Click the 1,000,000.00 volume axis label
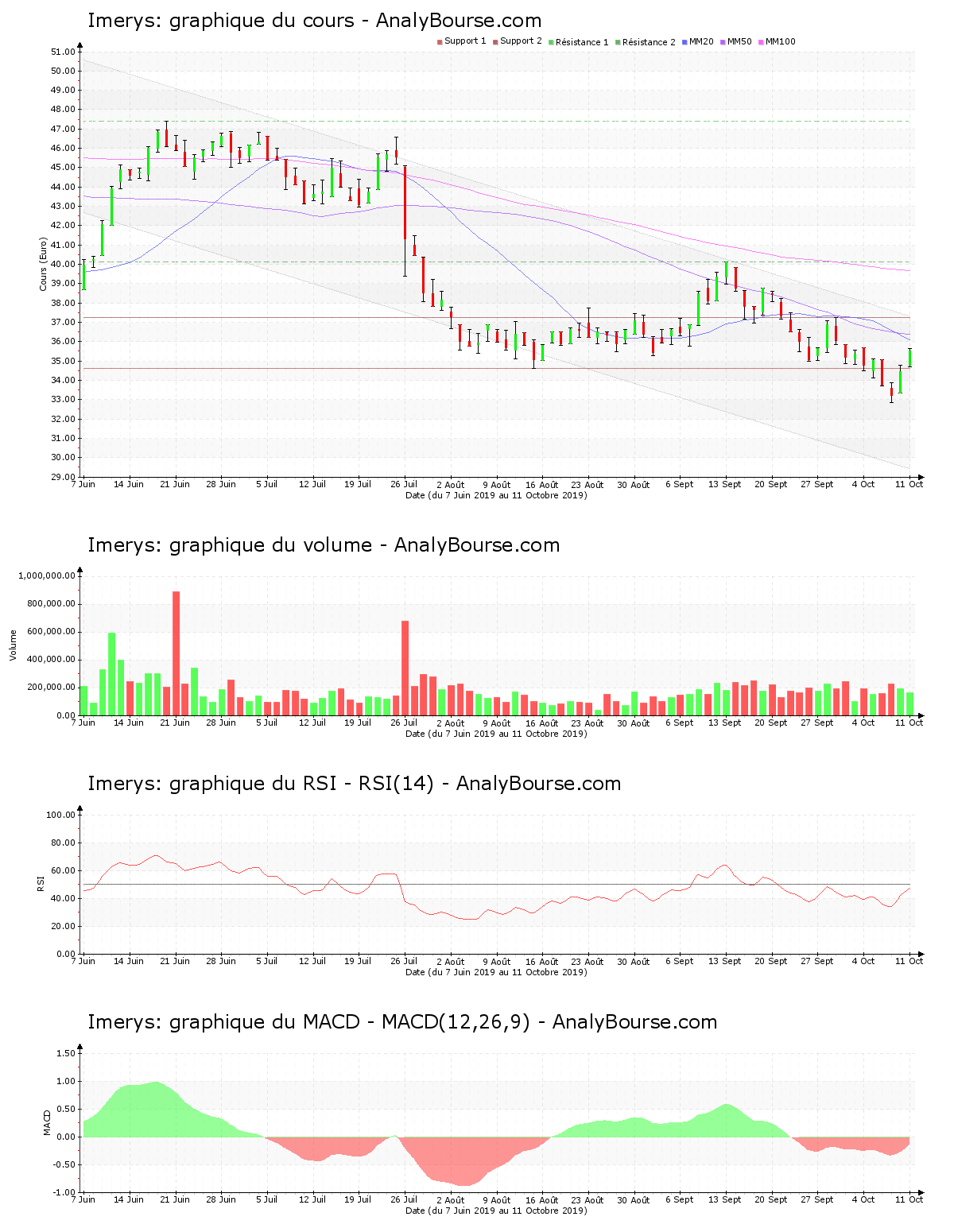 (47, 575)
